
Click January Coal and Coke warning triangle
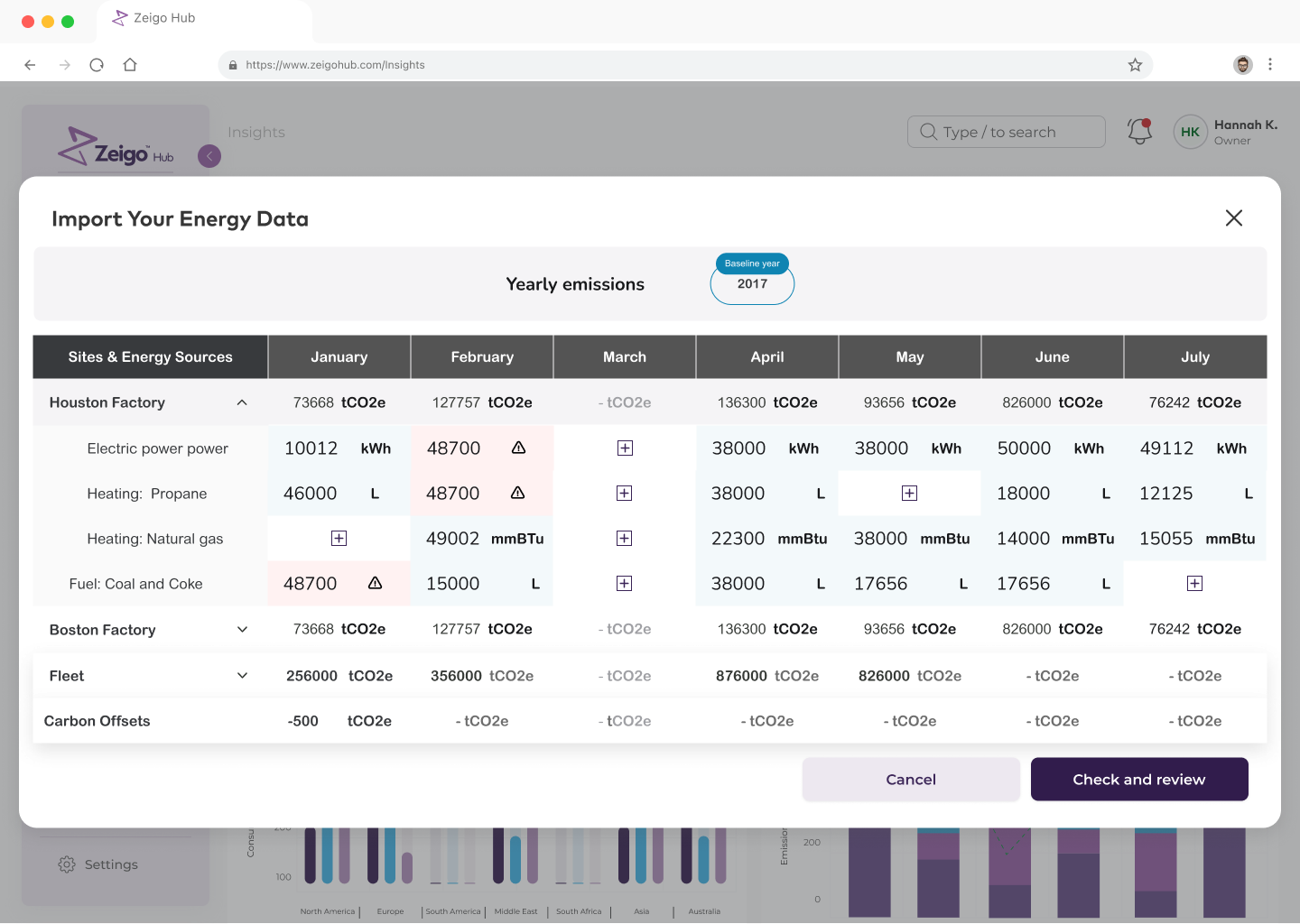(376, 583)
